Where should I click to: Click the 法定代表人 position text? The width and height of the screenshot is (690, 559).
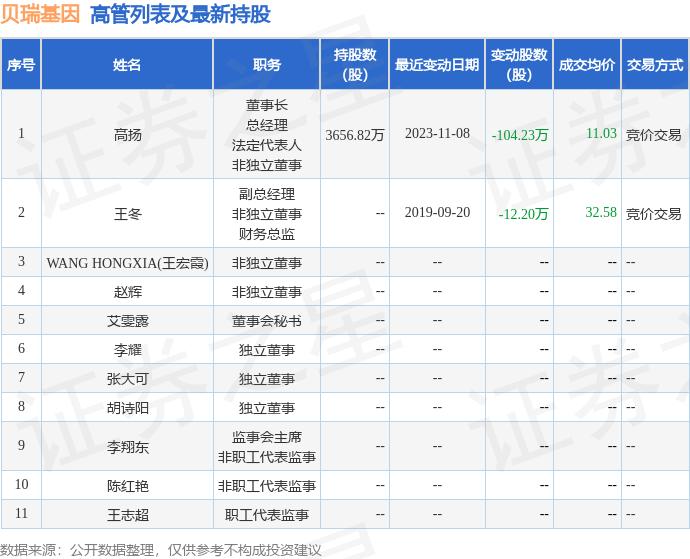click(267, 145)
